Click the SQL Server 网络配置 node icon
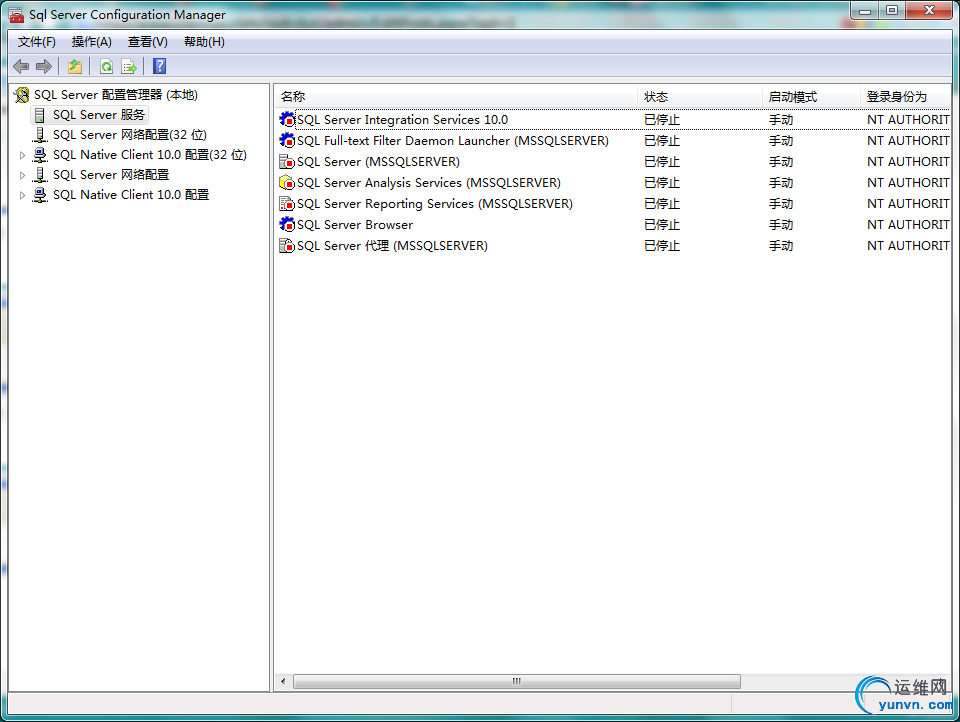This screenshot has height=722, width=960. click(x=40, y=175)
